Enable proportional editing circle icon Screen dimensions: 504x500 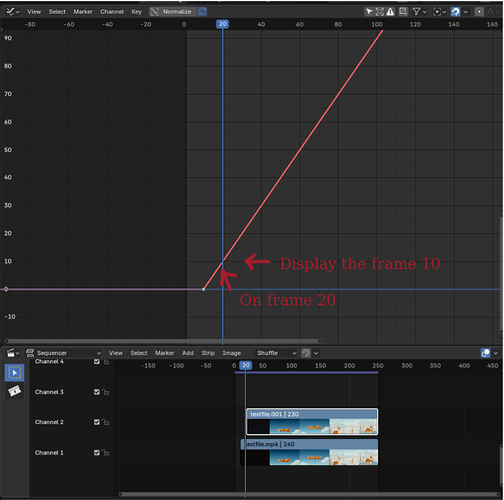479,12
